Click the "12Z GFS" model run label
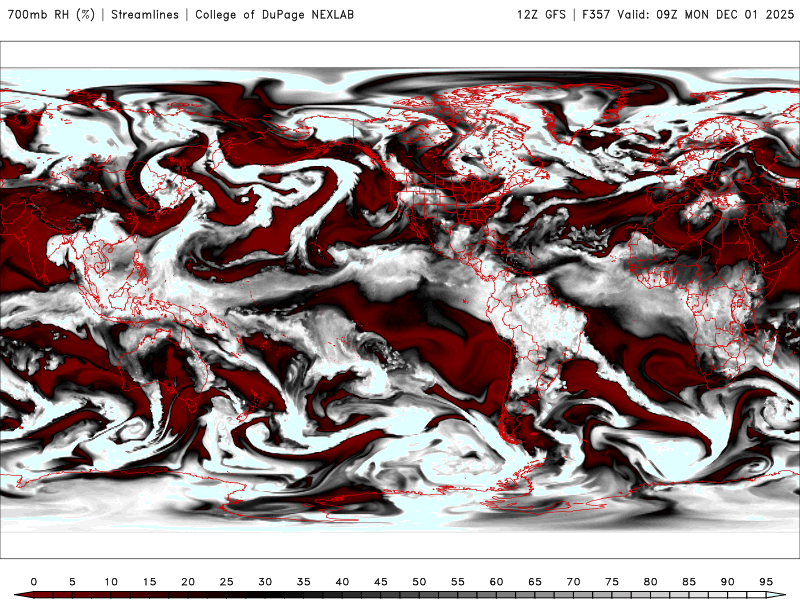Viewport: 800px width, 600px height. (x=541, y=14)
